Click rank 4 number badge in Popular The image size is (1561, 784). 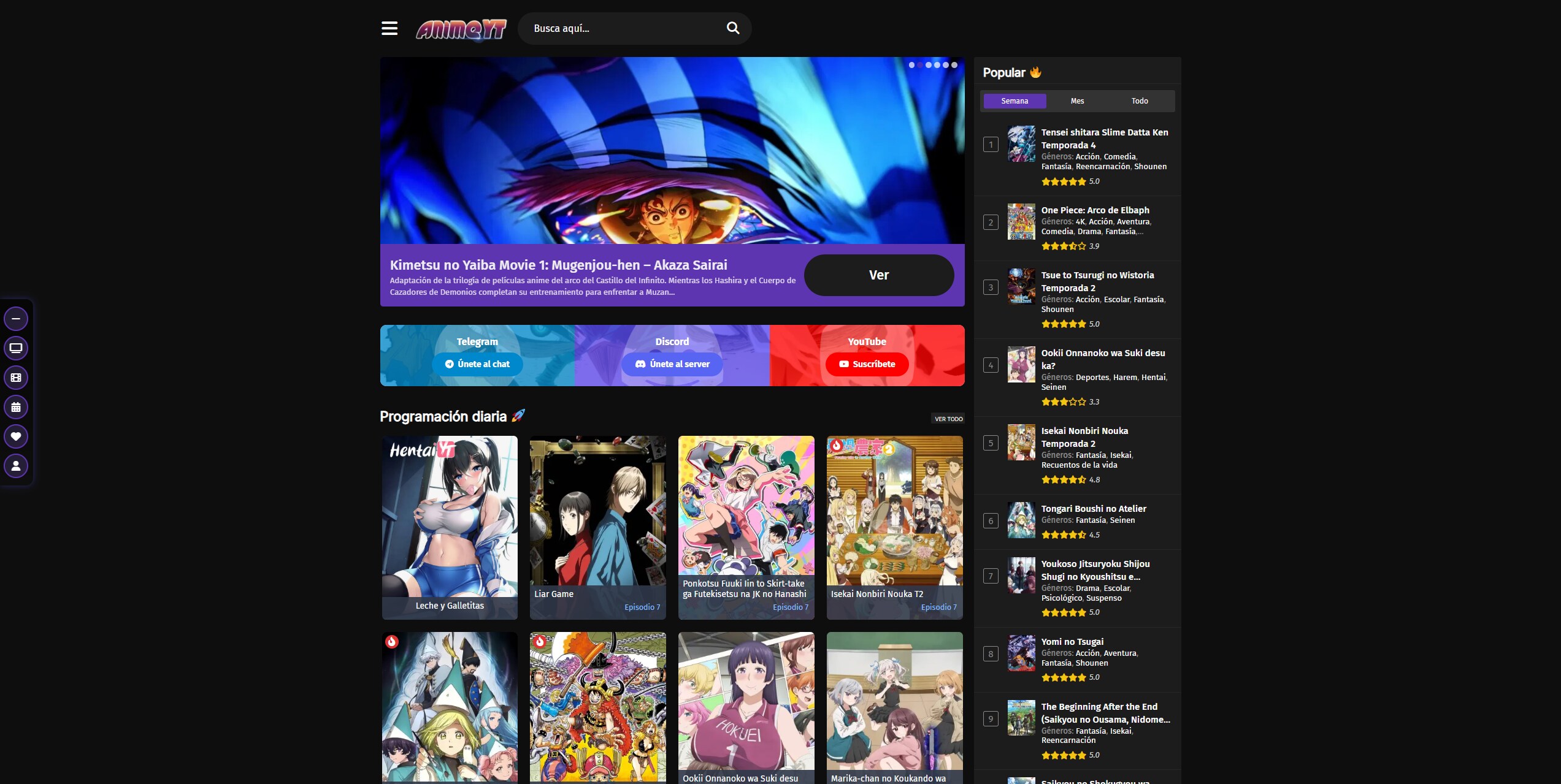point(991,365)
